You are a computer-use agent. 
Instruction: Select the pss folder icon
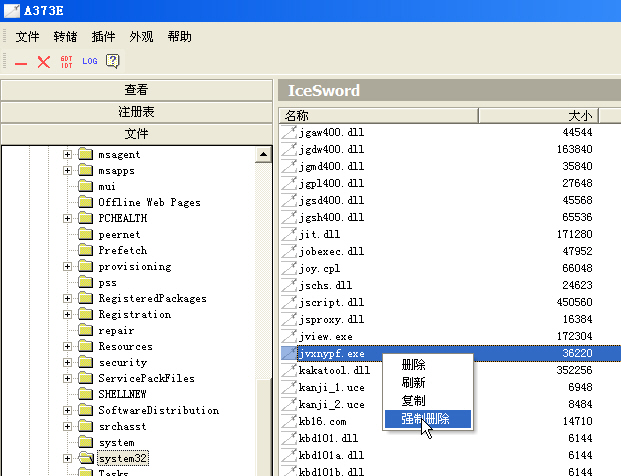click(86, 282)
